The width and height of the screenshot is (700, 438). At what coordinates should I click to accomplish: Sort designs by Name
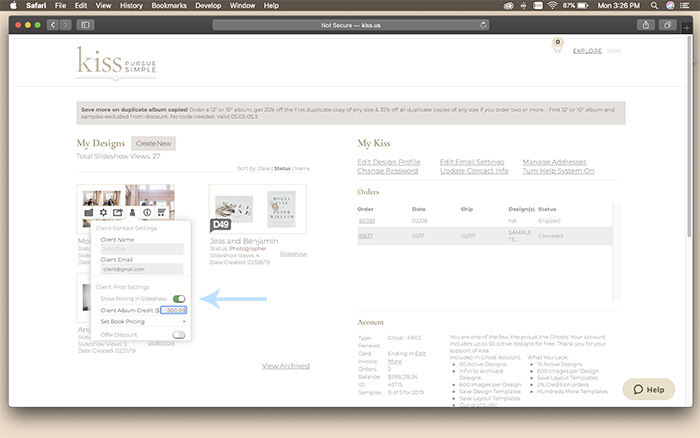tap(302, 169)
